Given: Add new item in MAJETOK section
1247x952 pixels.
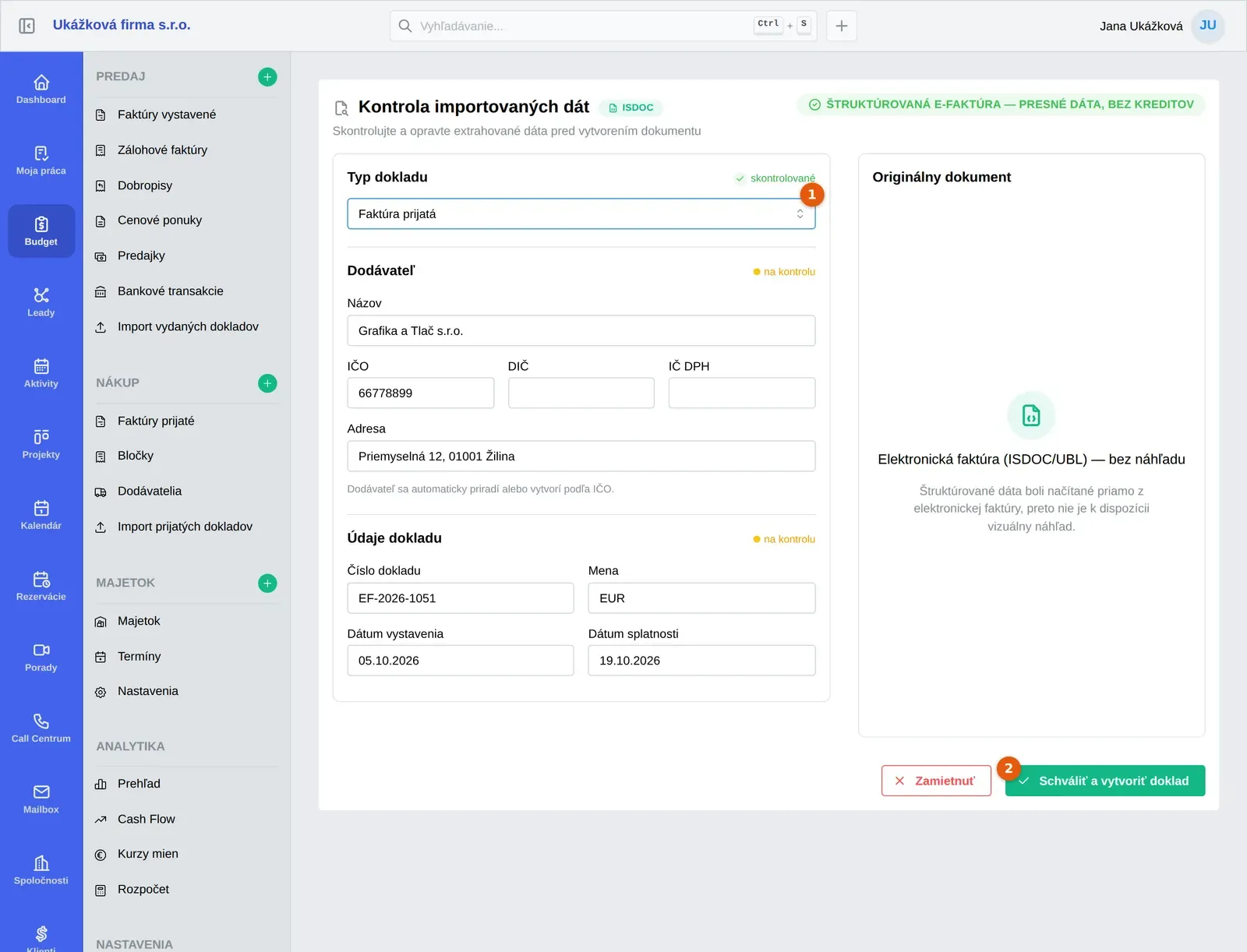Looking at the screenshot, I should (x=267, y=583).
